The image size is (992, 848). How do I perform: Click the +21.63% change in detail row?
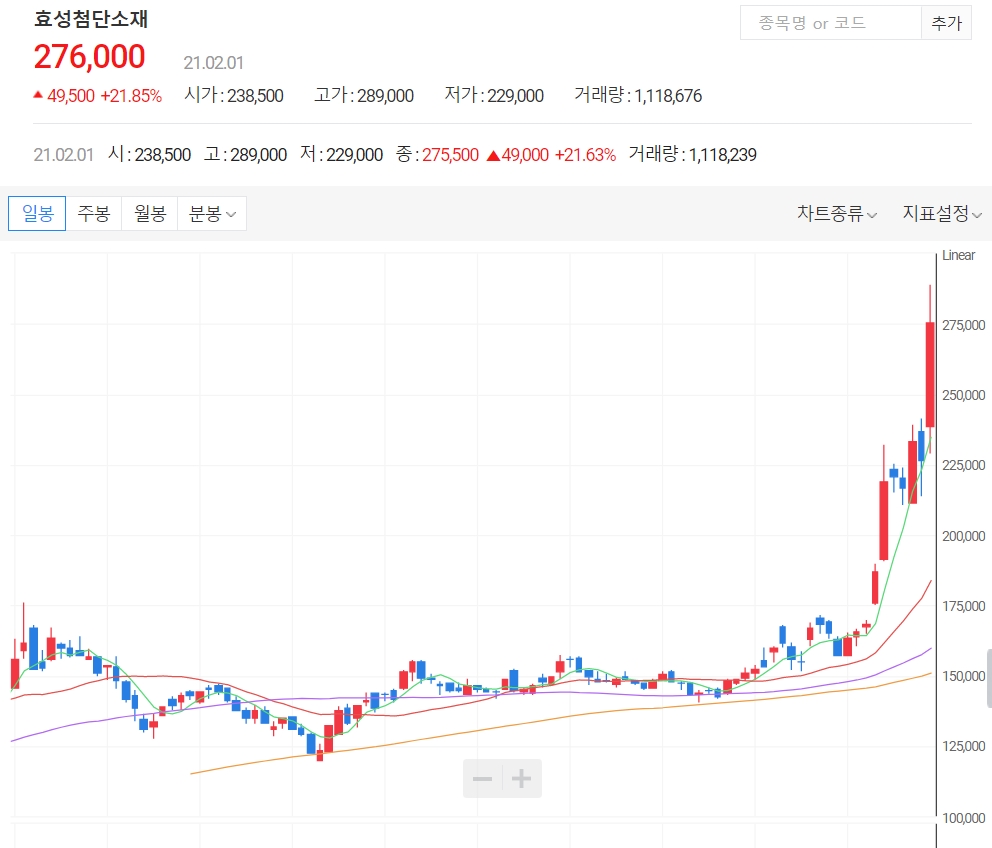[x=585, y=154]
